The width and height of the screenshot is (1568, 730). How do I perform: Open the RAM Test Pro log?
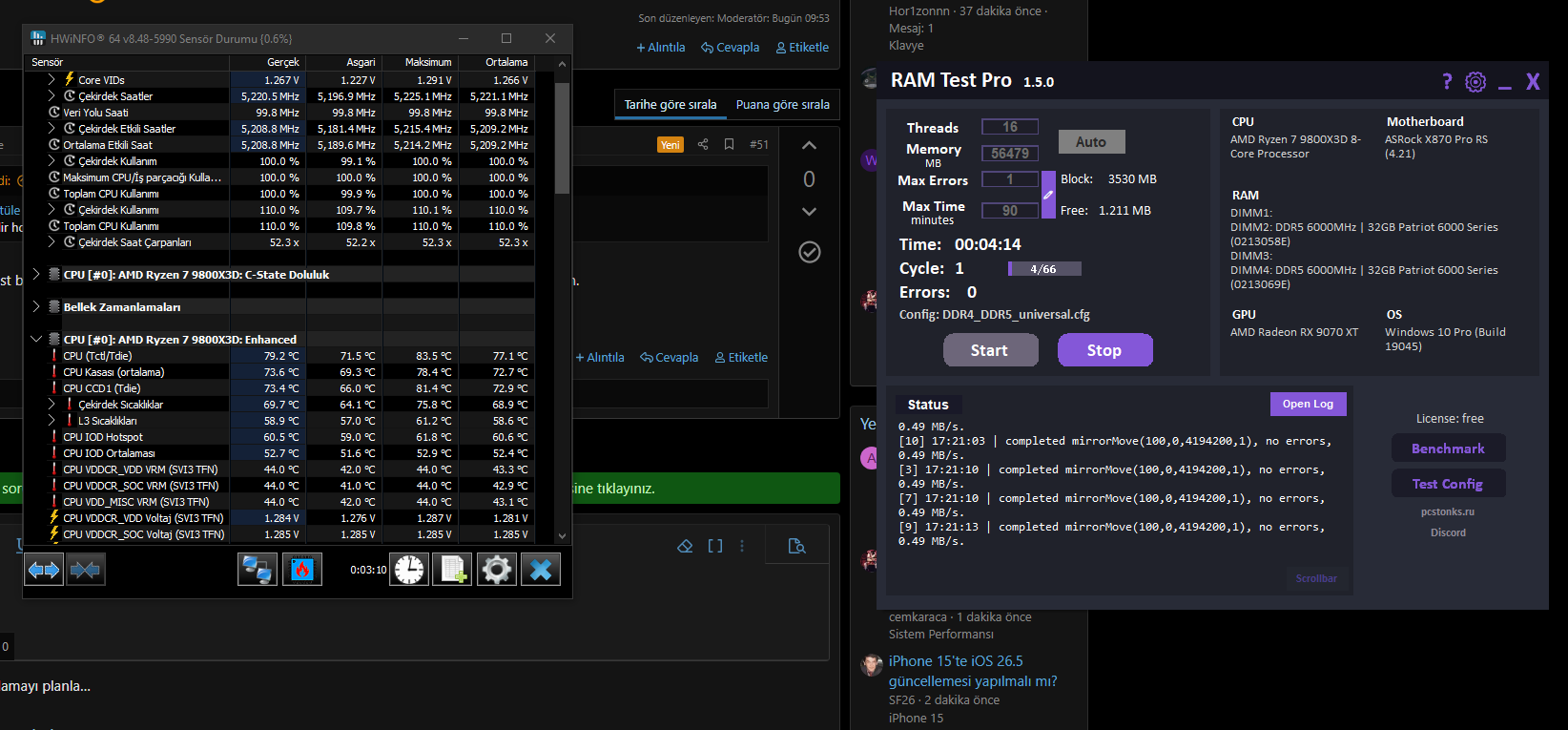[x=1308, y=404]
